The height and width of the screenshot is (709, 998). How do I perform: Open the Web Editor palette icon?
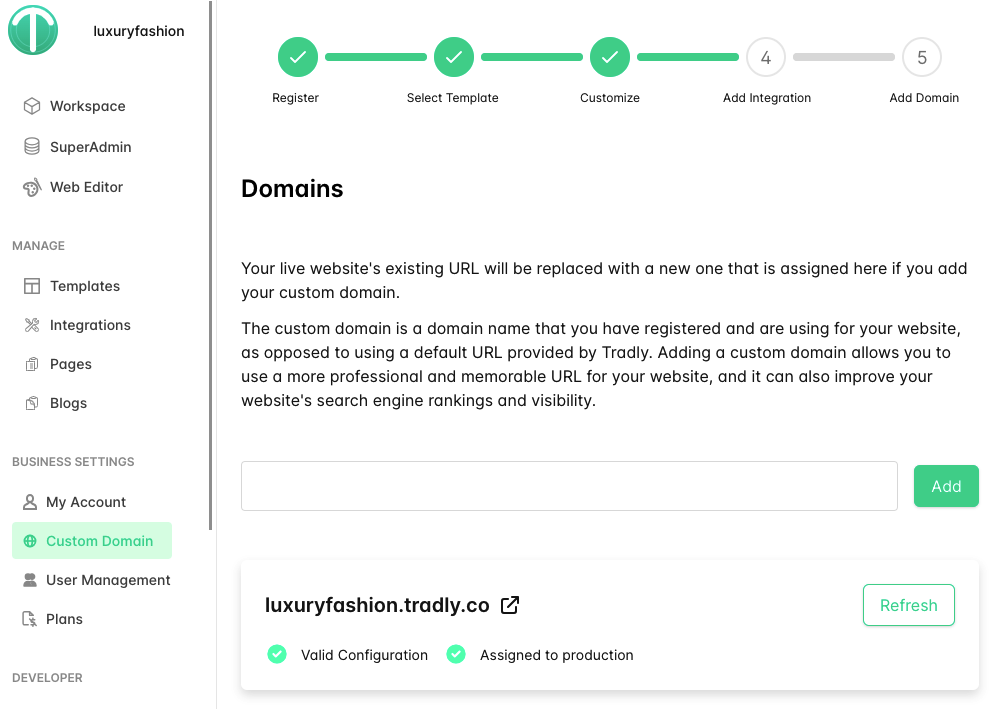coord(32,187)
